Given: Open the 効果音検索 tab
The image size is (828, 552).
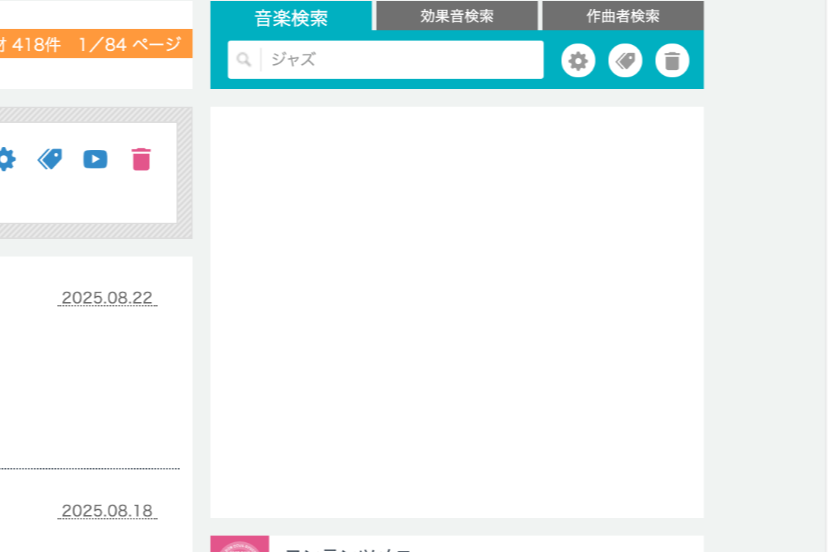Looking at the screenshot, I should [457, 16].
